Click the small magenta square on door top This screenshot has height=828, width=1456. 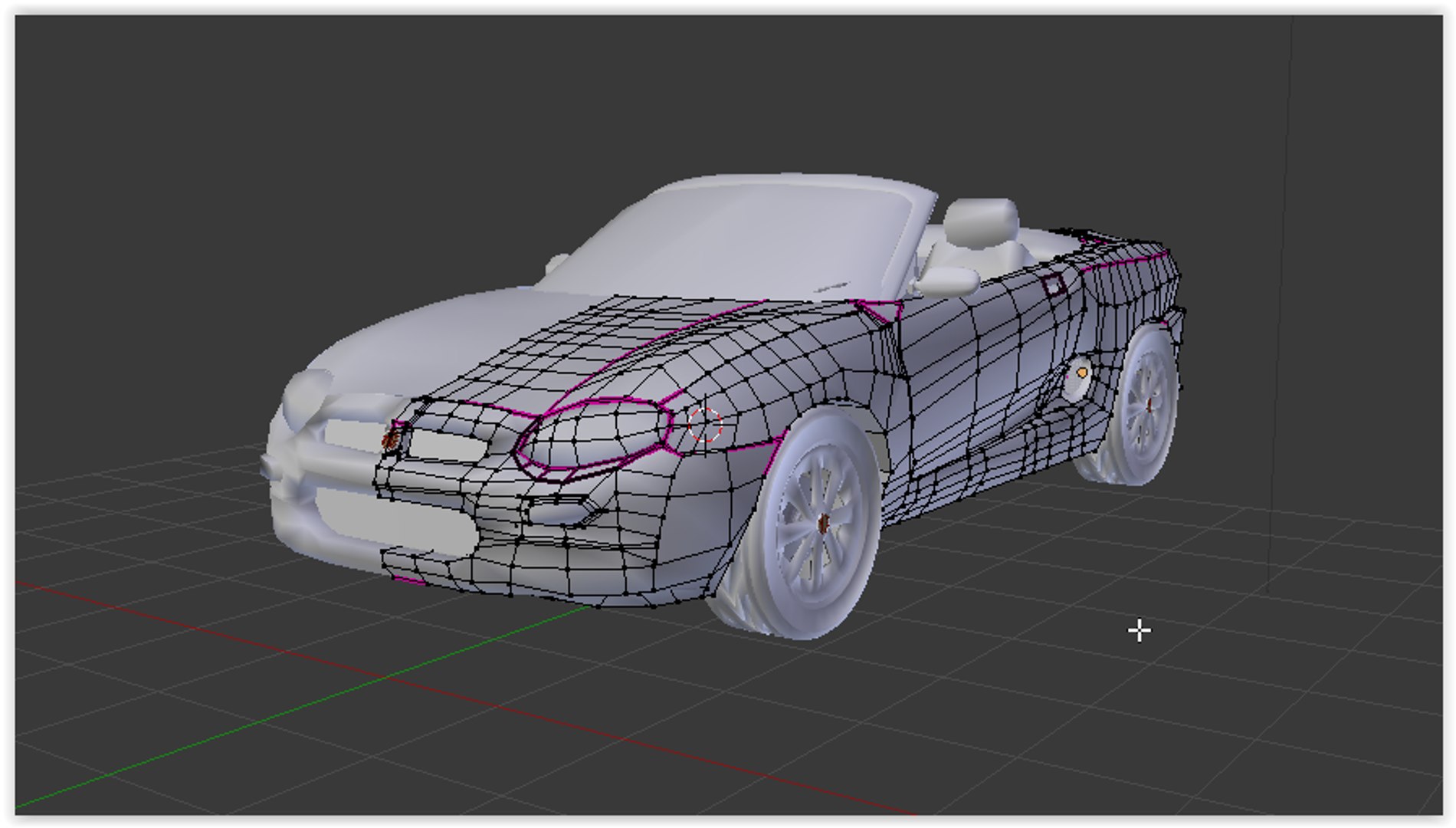[1054, 286]
